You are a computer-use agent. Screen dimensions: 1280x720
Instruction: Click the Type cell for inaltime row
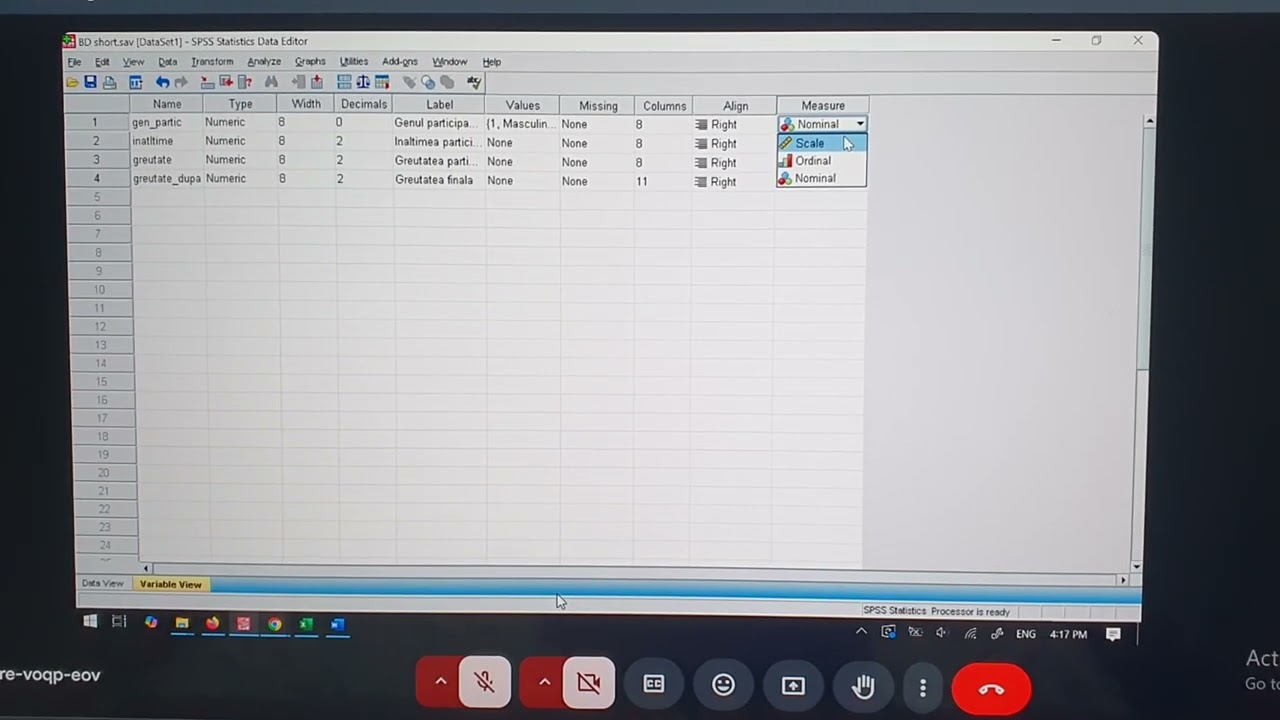(x=240, y=141)
